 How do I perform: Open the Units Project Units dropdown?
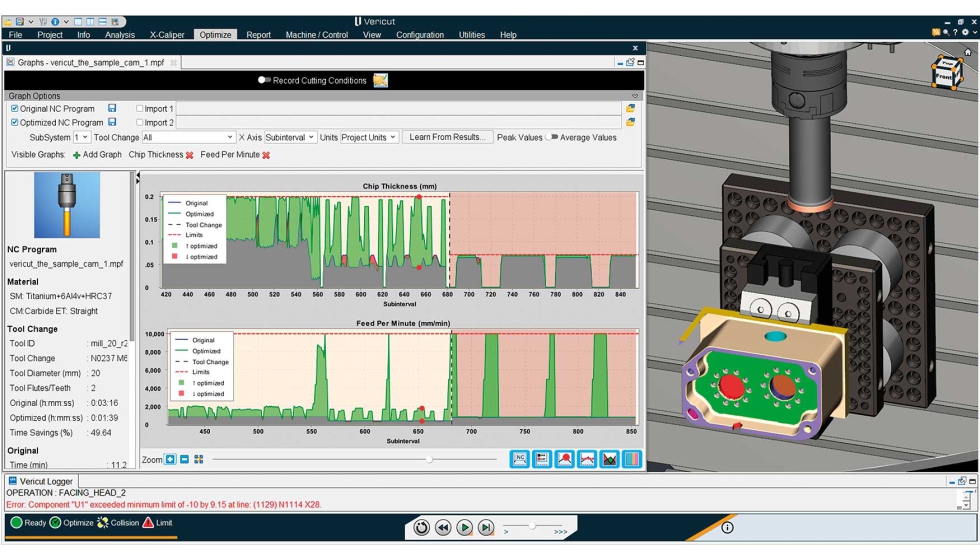(x=369, y=137)
